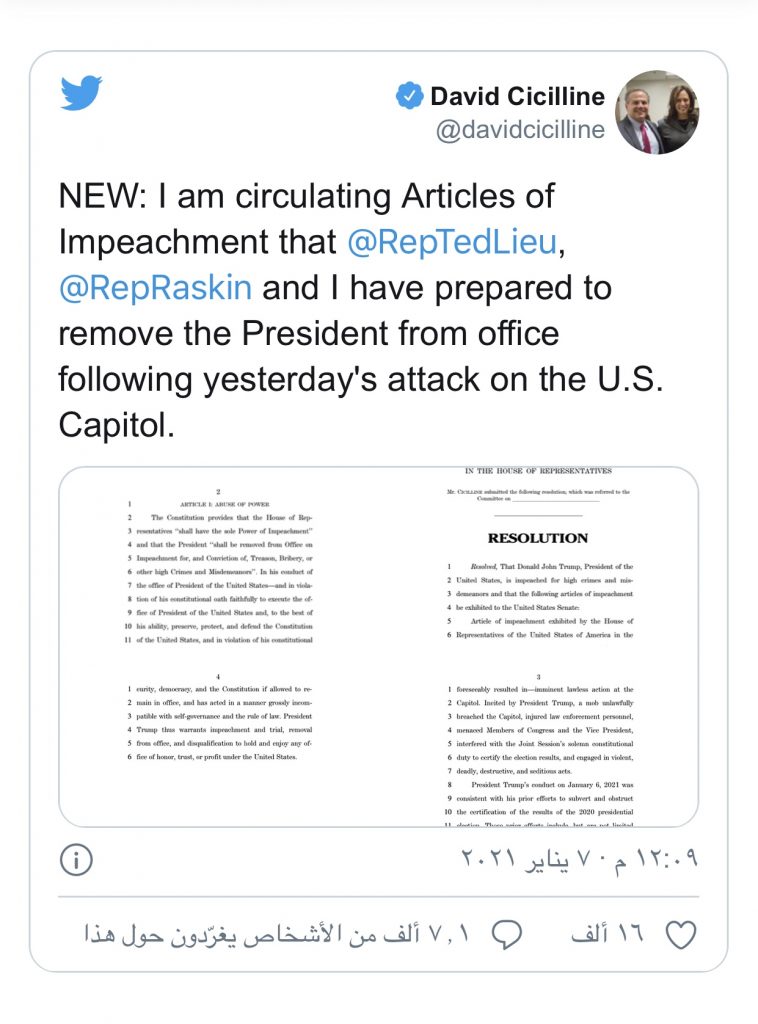Click the word 'Capitol.' ending the tweet

117,425
